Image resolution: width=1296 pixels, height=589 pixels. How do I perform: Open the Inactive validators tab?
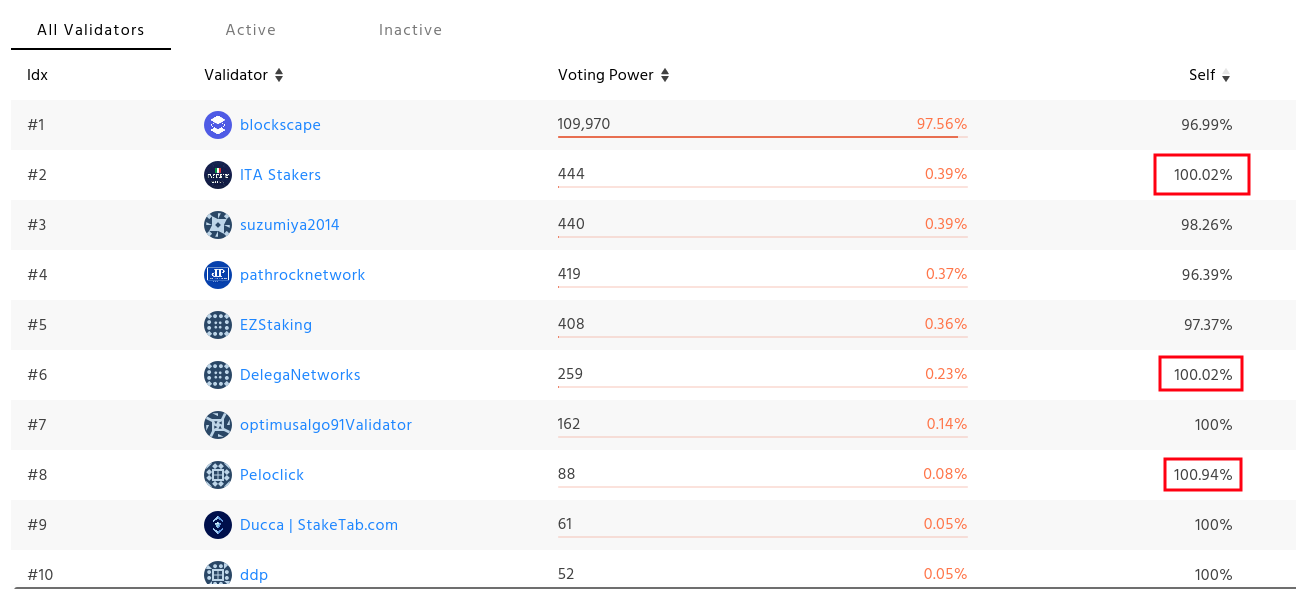click(x=410, y=30)
